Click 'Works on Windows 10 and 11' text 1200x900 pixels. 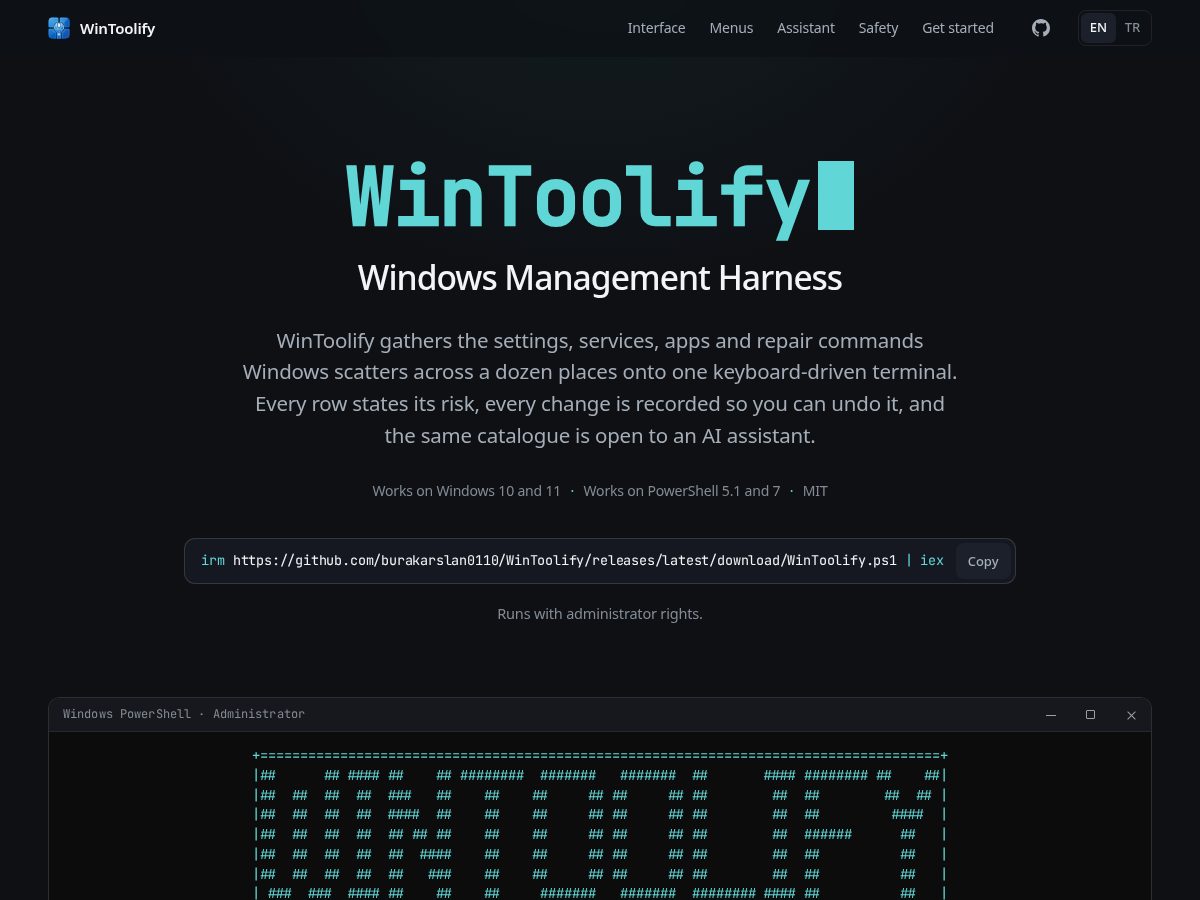point(466,491)
